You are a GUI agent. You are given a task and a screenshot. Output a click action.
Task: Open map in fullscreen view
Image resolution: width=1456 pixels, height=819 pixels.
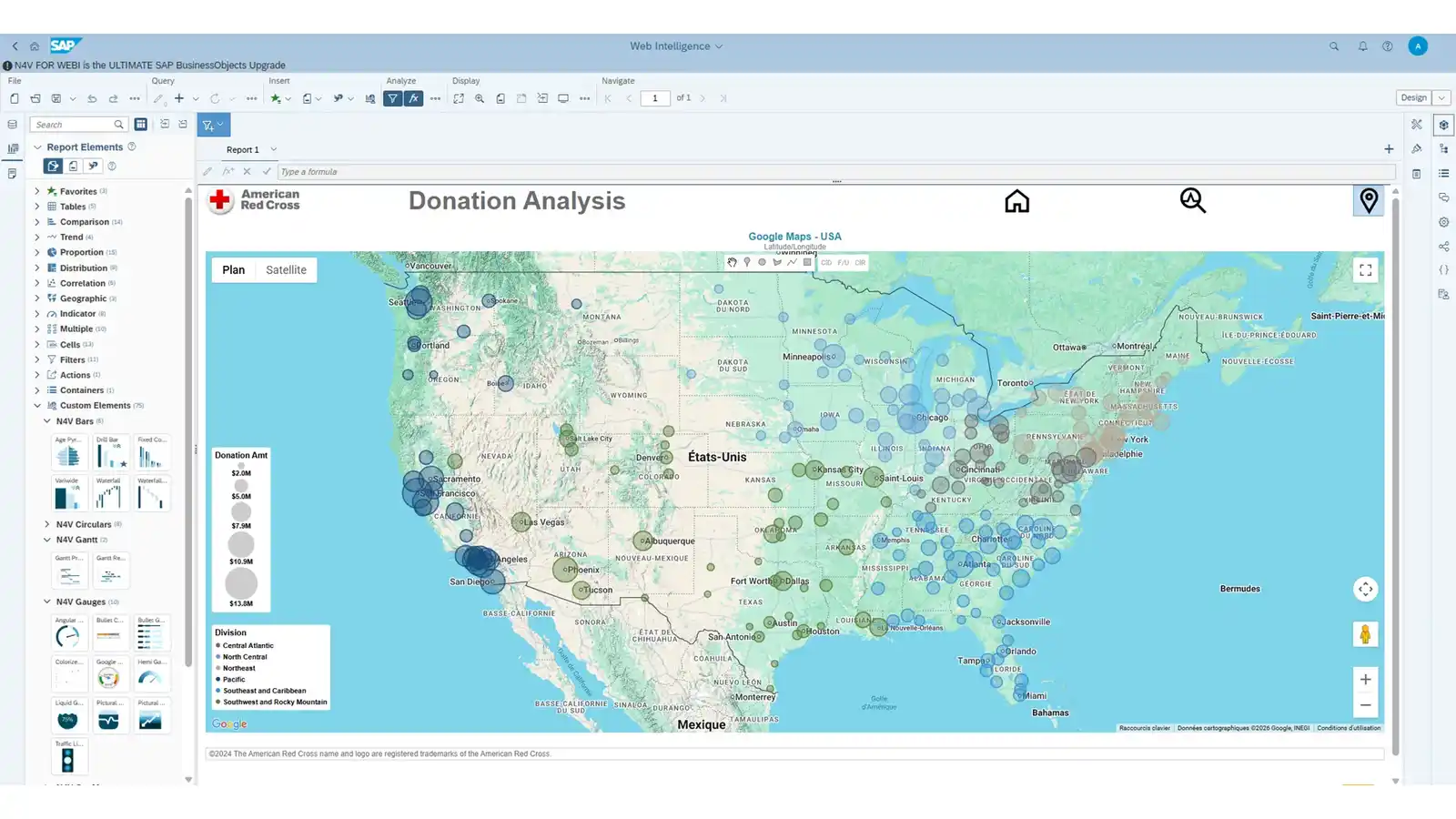pyautogui.click(x=1365, y=270)
